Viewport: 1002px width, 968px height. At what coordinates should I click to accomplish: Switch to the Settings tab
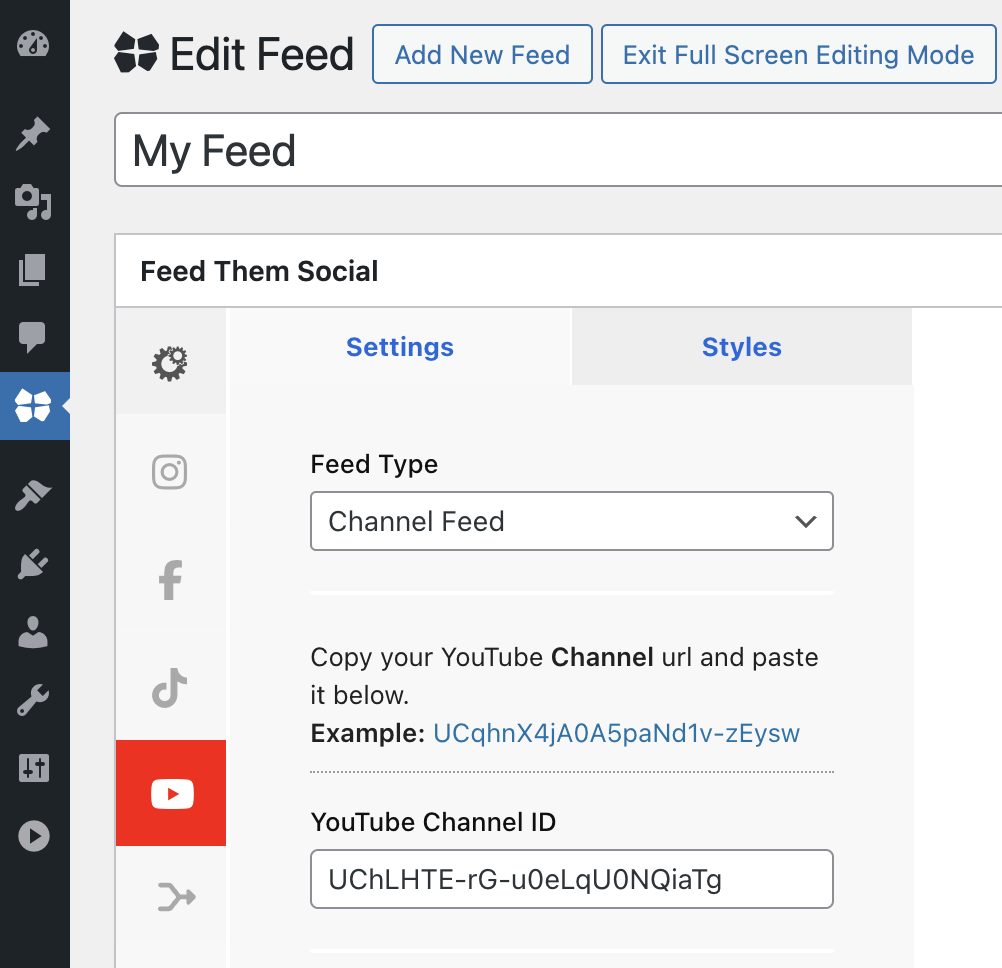point(400,347)
